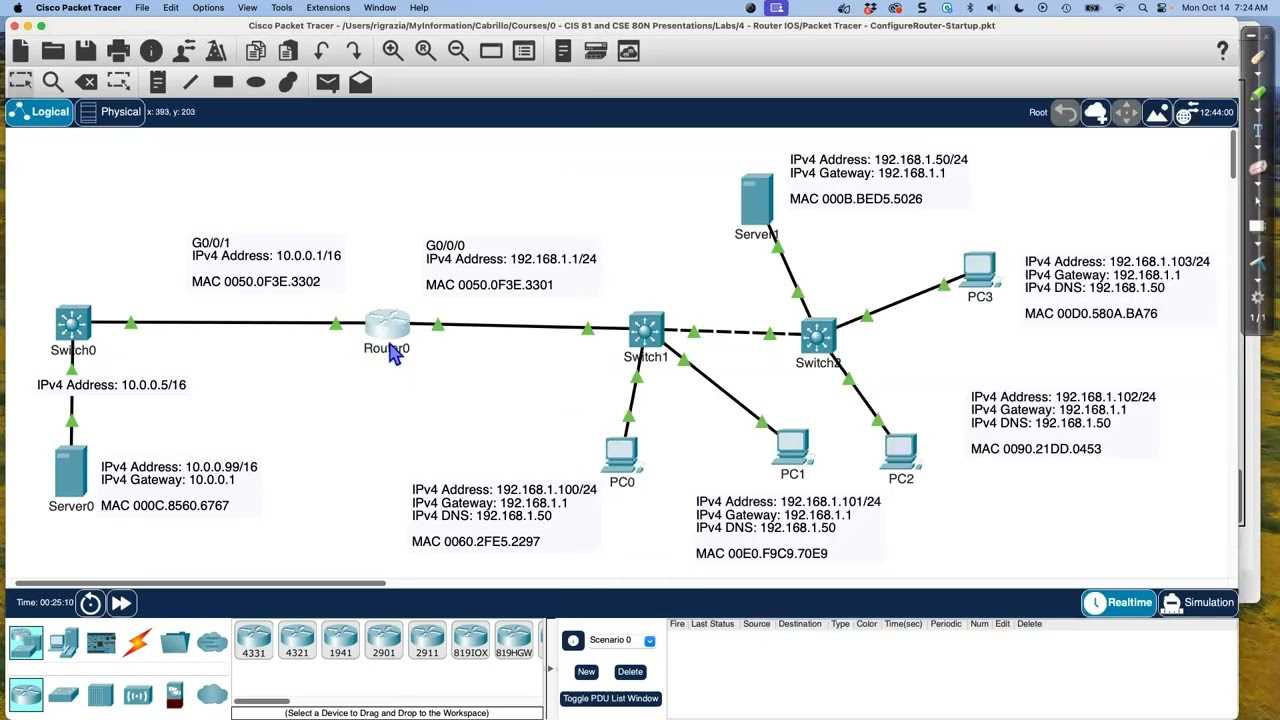1280x720 pixels.
Task: Open the Window menu
Action: [380, 7]
